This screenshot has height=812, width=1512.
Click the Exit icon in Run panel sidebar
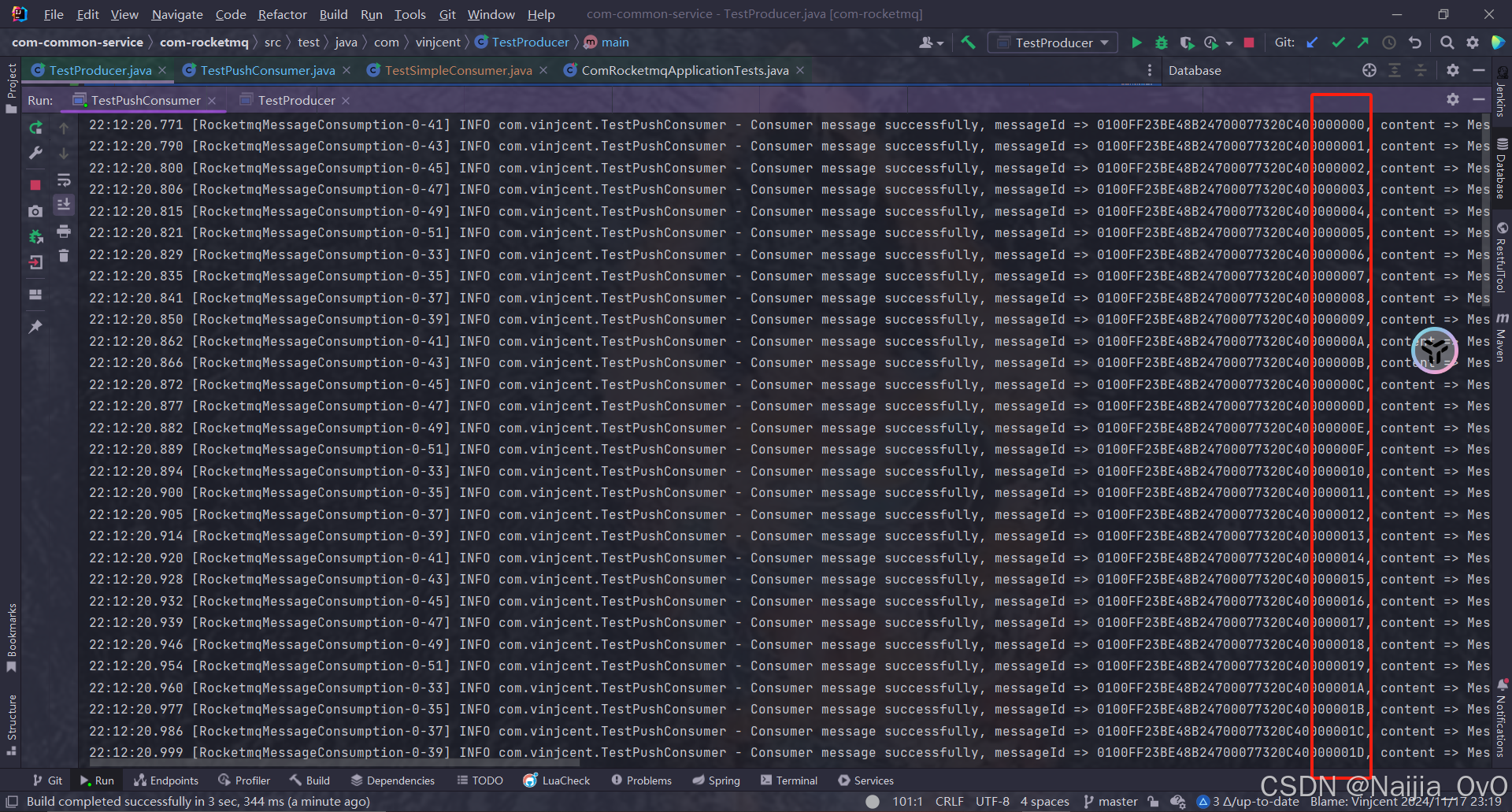click(35, 262)
